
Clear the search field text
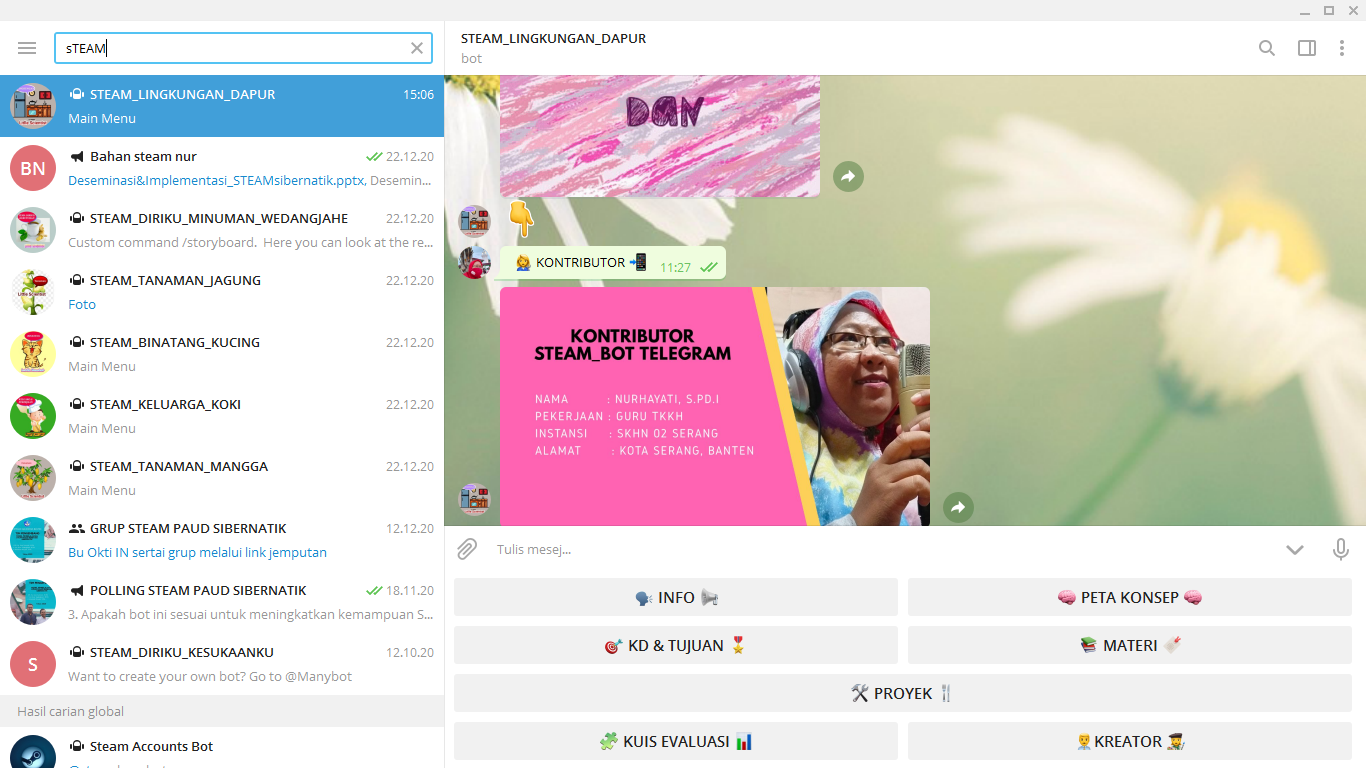[417, 48]
